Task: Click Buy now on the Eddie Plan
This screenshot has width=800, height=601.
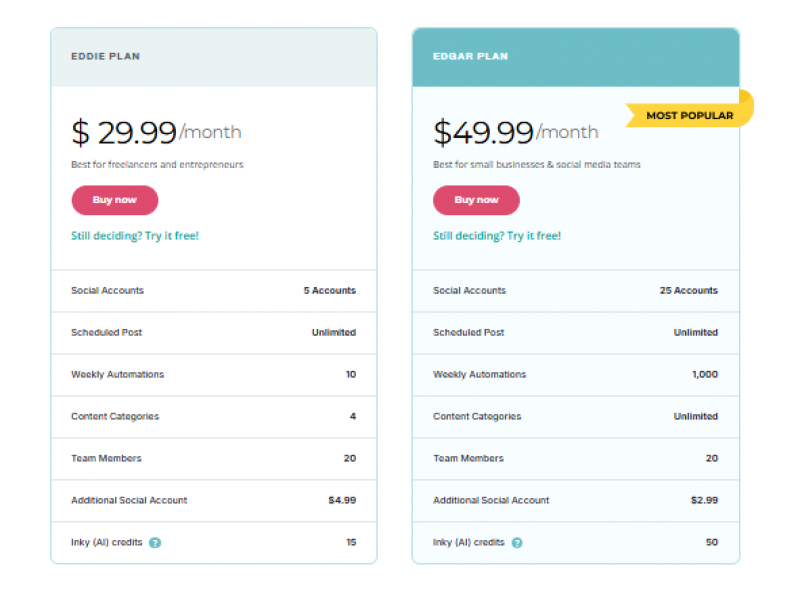Action: [114, 200]
